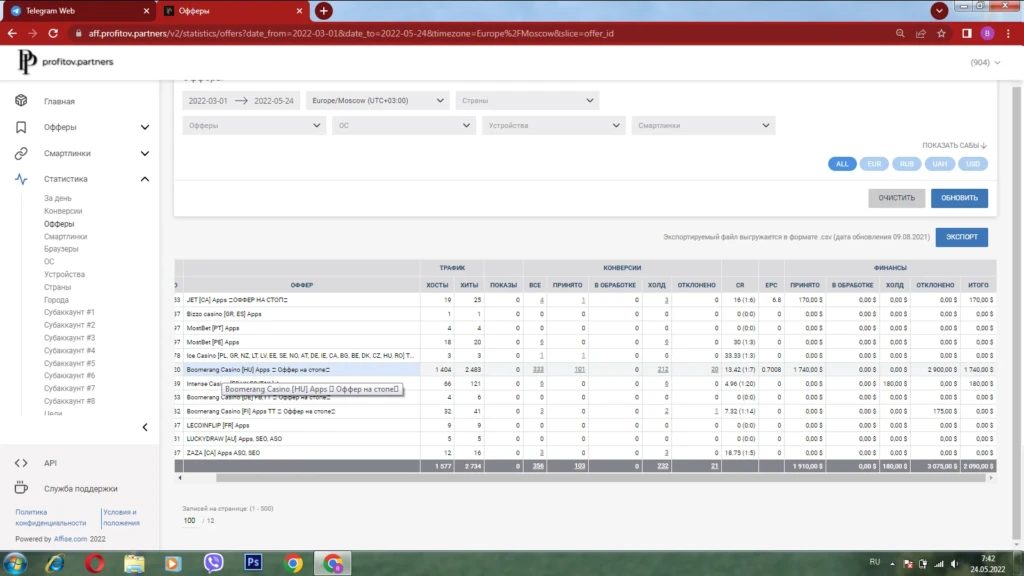Close the Офферы browser tab

(299, 11)
